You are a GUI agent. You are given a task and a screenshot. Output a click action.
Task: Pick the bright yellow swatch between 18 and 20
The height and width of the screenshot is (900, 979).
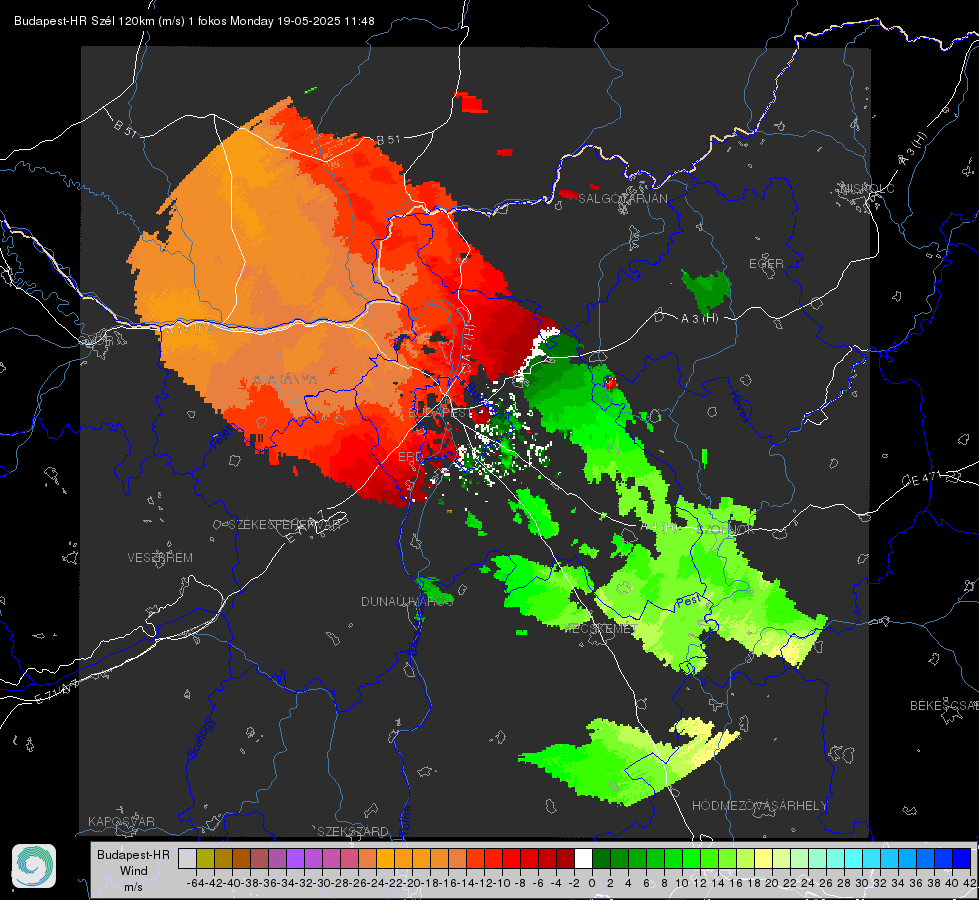coord(763,858)
